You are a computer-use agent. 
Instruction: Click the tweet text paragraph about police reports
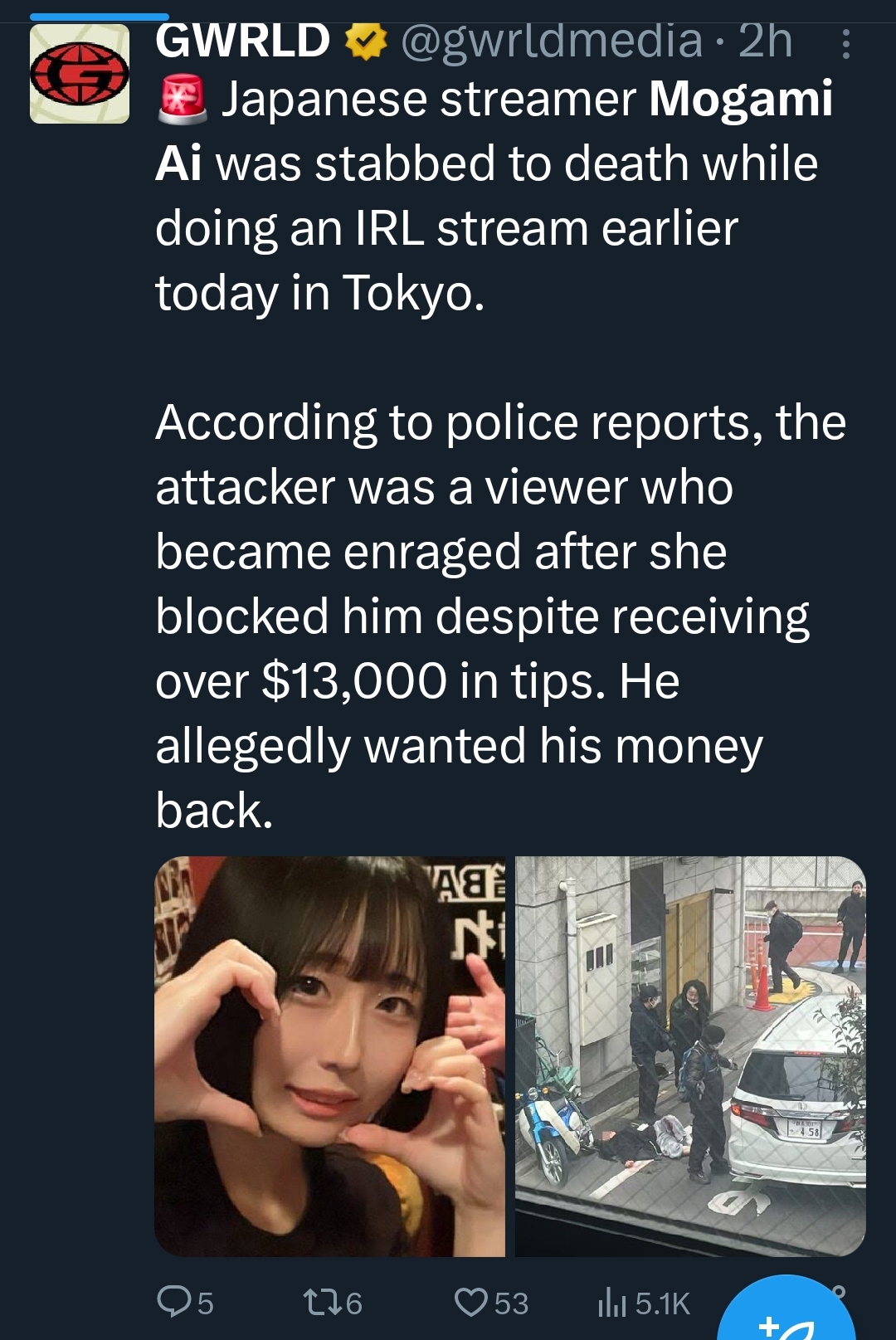point(501,616)
